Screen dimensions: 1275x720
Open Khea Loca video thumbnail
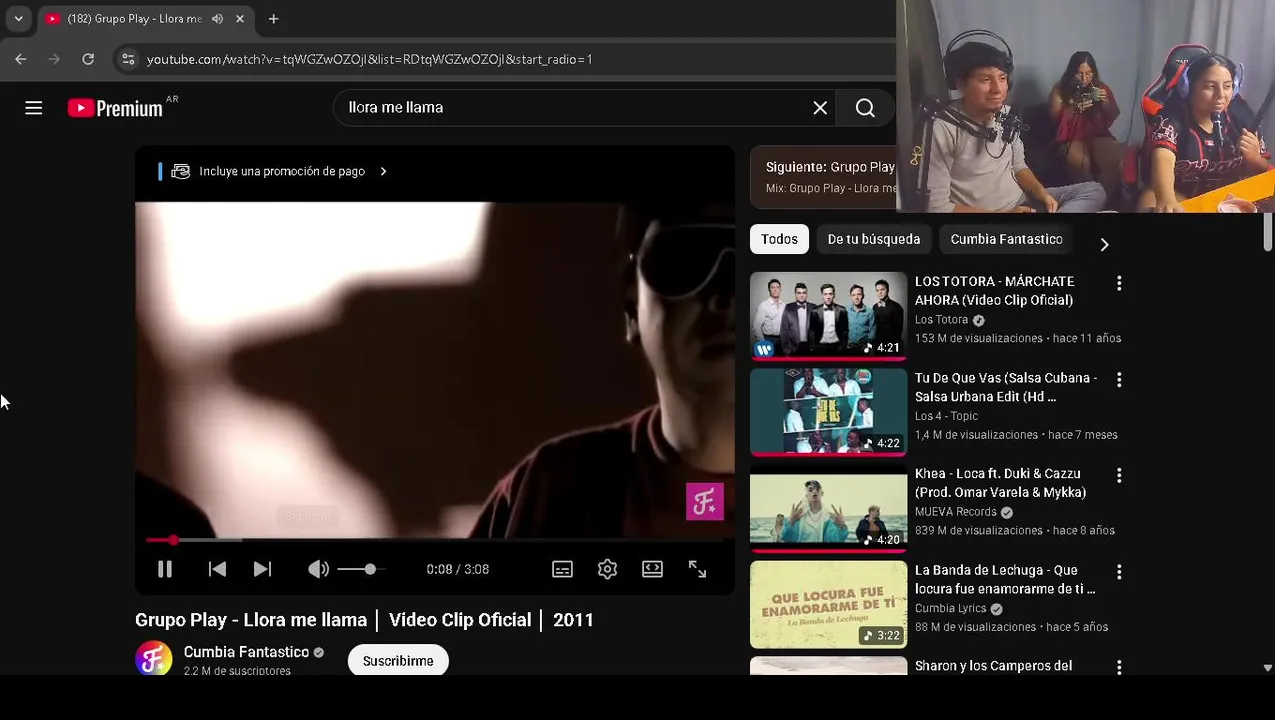[828, 508]
